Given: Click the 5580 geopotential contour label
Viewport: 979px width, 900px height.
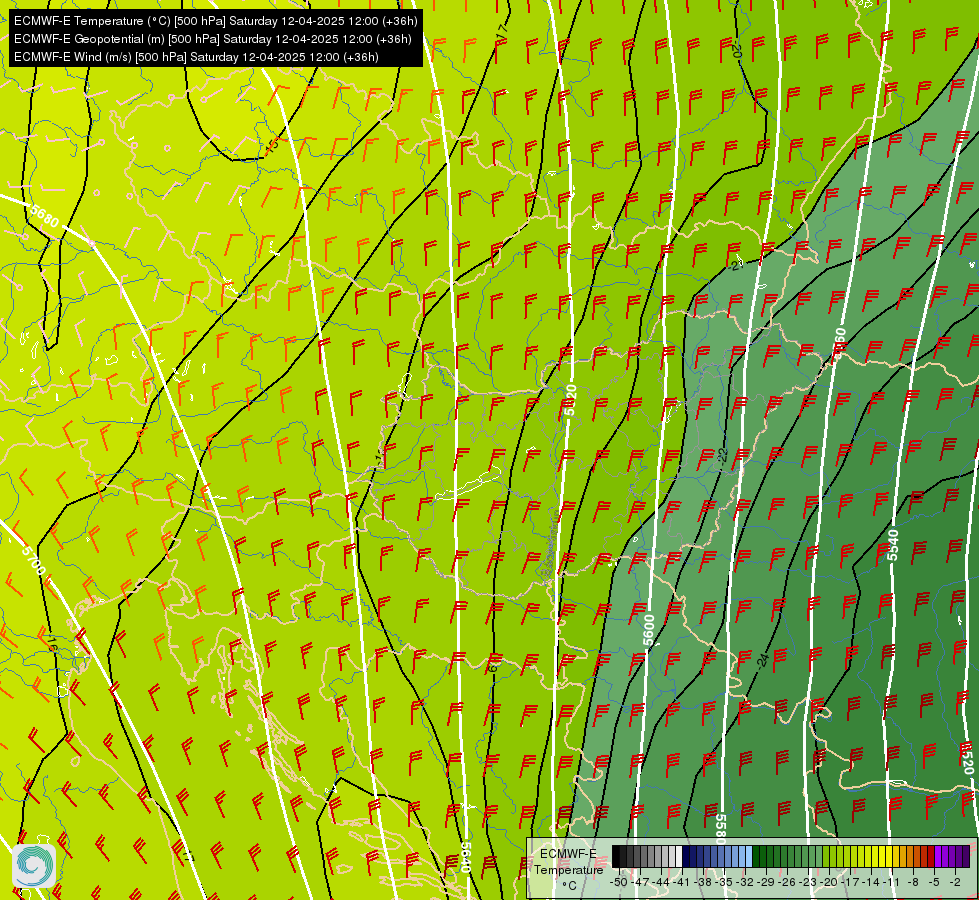Looking at the screenshot, I should click(721, 829).
